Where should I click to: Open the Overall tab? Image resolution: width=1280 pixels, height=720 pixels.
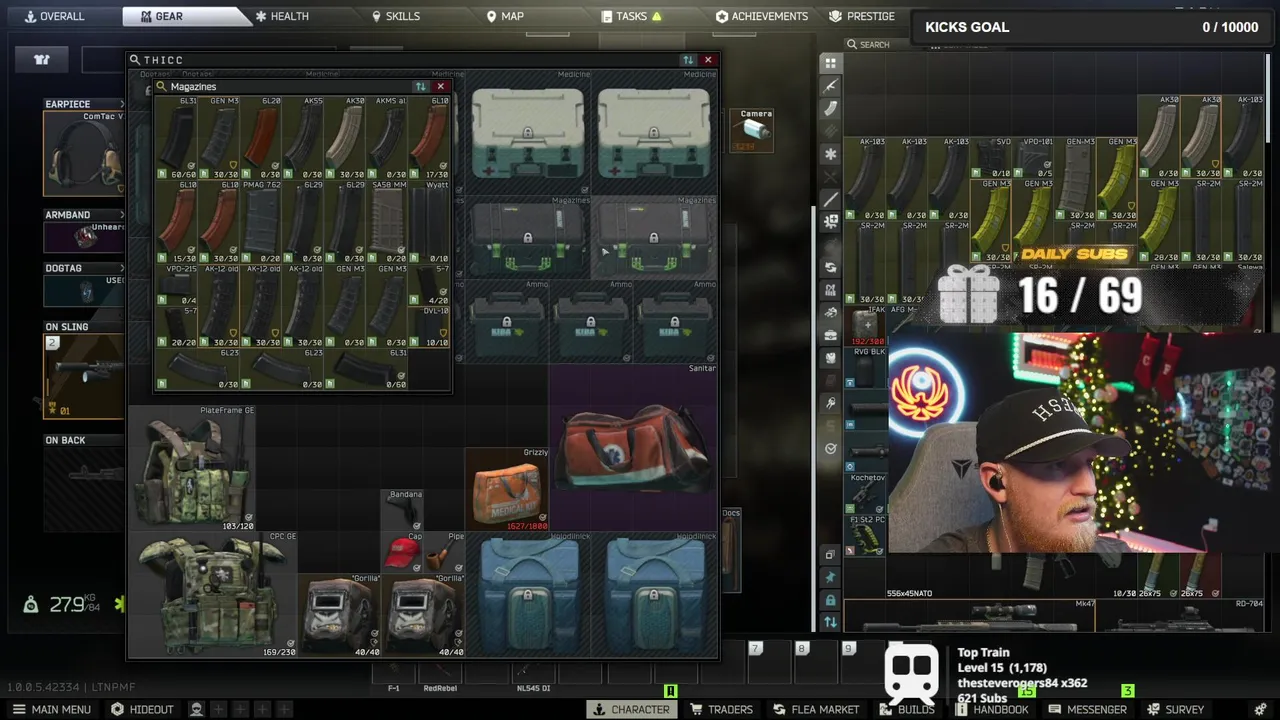coord(55,16)
